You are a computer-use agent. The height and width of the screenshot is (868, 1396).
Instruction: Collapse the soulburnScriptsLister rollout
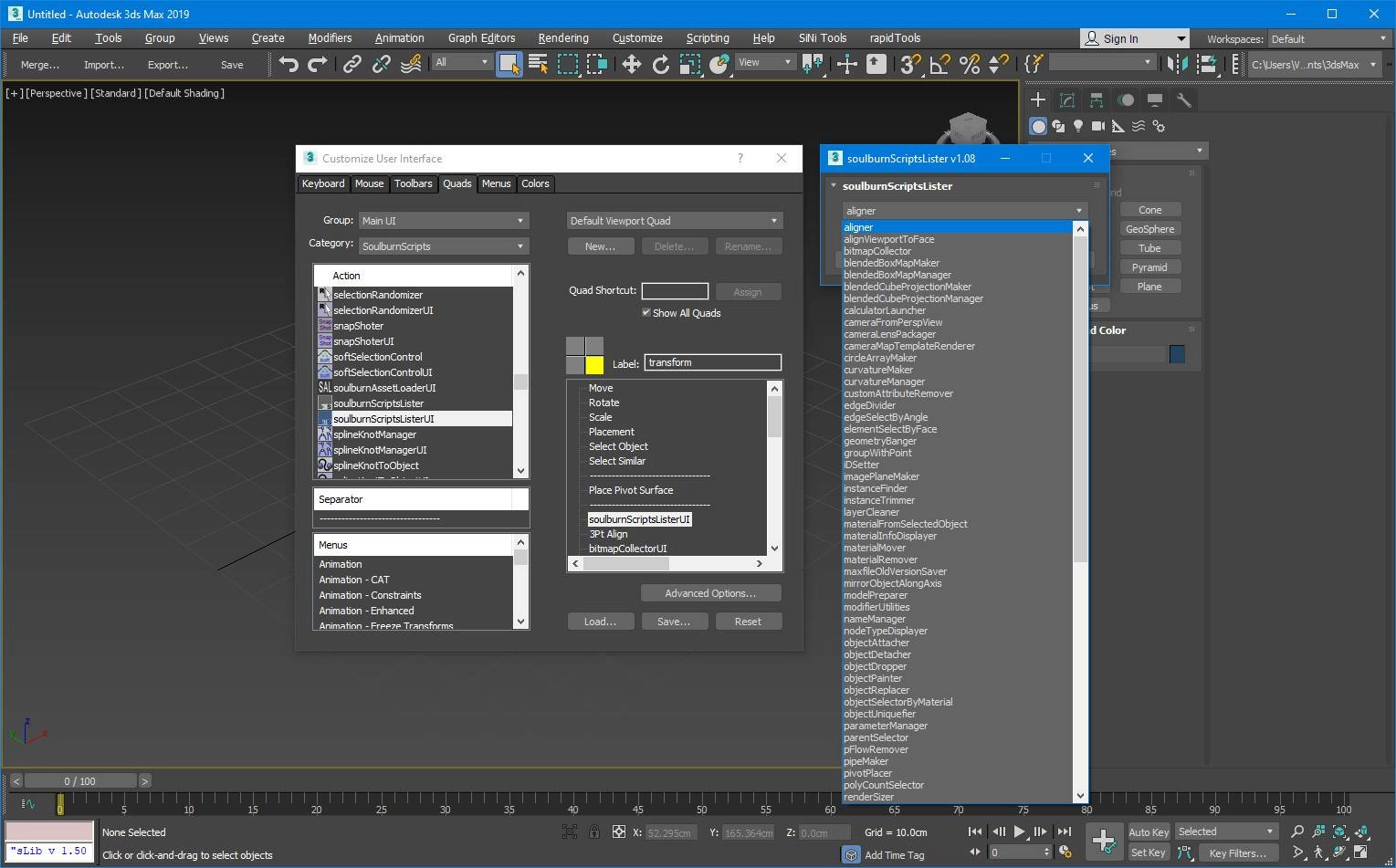tap(834, 186)
